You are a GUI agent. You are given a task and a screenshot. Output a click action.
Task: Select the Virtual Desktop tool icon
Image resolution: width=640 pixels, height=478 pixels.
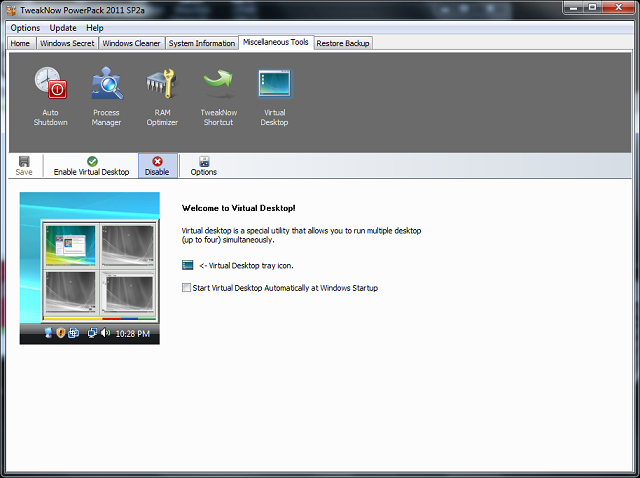point(274,97)
